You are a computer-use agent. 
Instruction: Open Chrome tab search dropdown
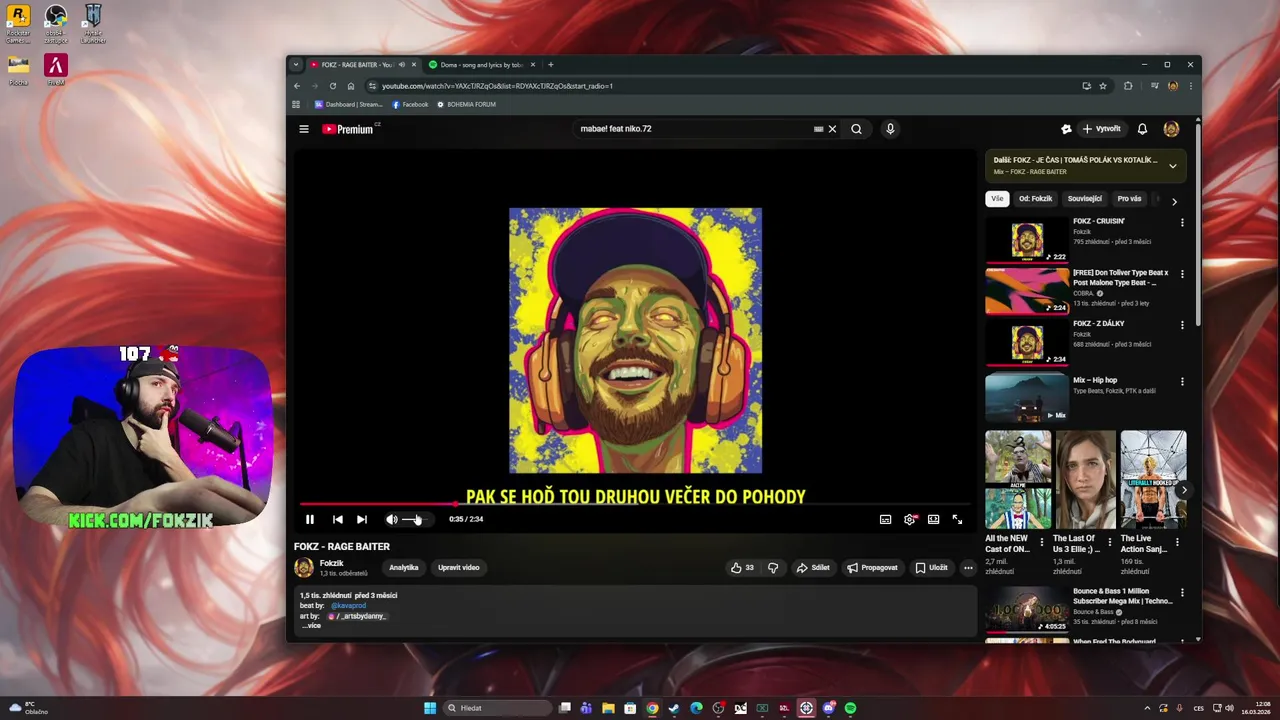click(296, 65)
